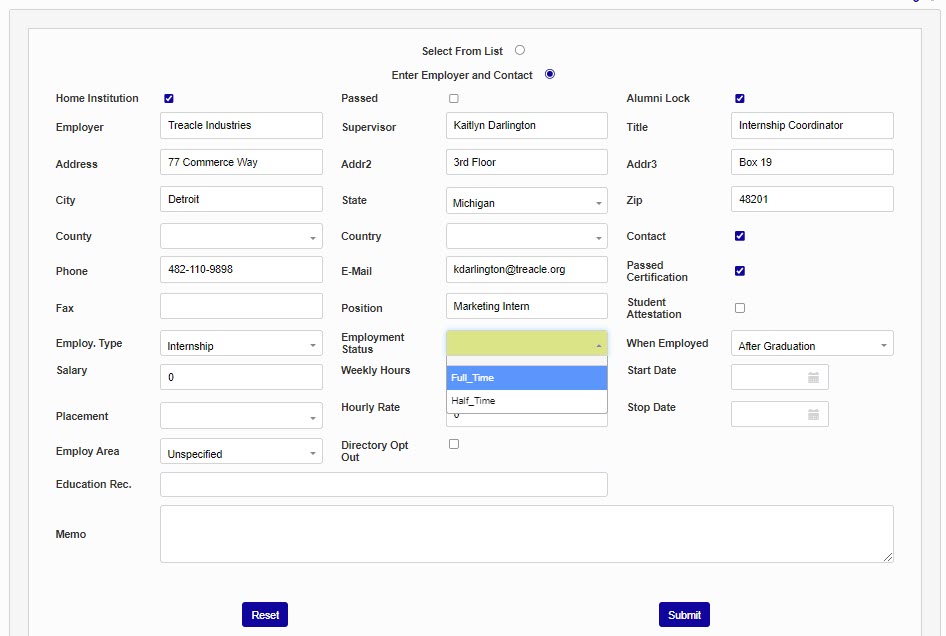This screenshot has width=946, height=636.
Task: Uncheck the Home Institution checkbox
Action: coord(169,98)
